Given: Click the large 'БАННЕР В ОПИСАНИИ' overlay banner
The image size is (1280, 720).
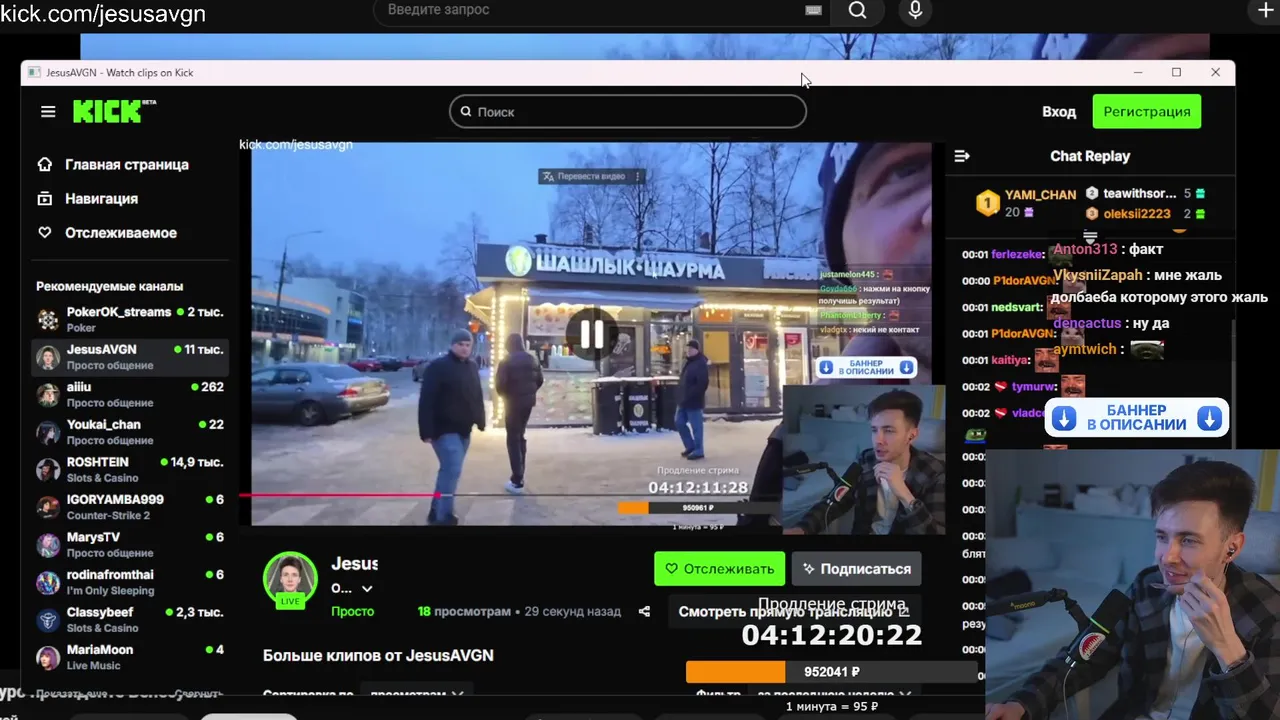Looking at the screenshot, I should click(x=1136, y=418).
